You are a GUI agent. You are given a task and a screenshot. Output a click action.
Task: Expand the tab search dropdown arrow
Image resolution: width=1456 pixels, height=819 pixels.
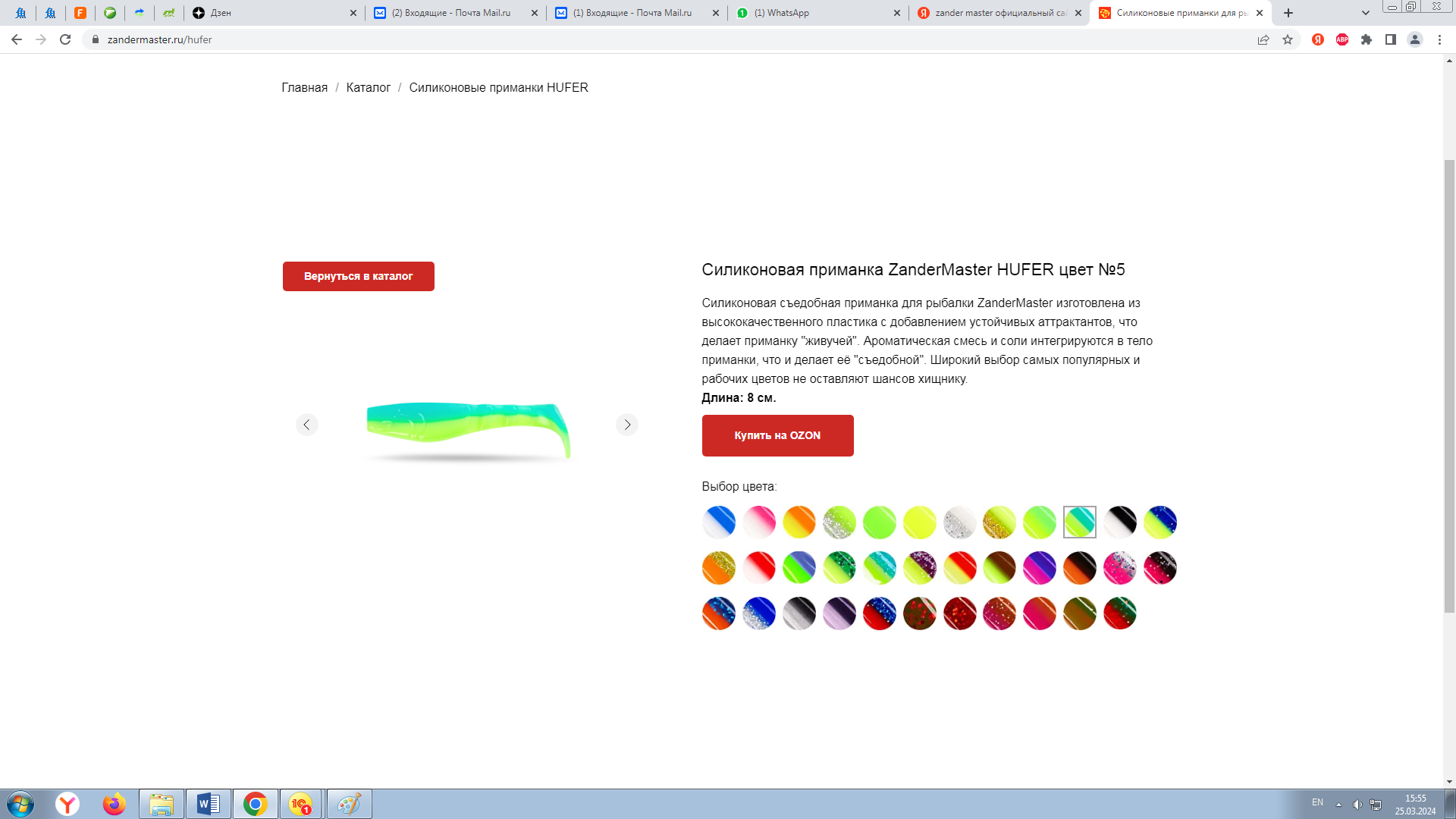[x=1366, y=13]
